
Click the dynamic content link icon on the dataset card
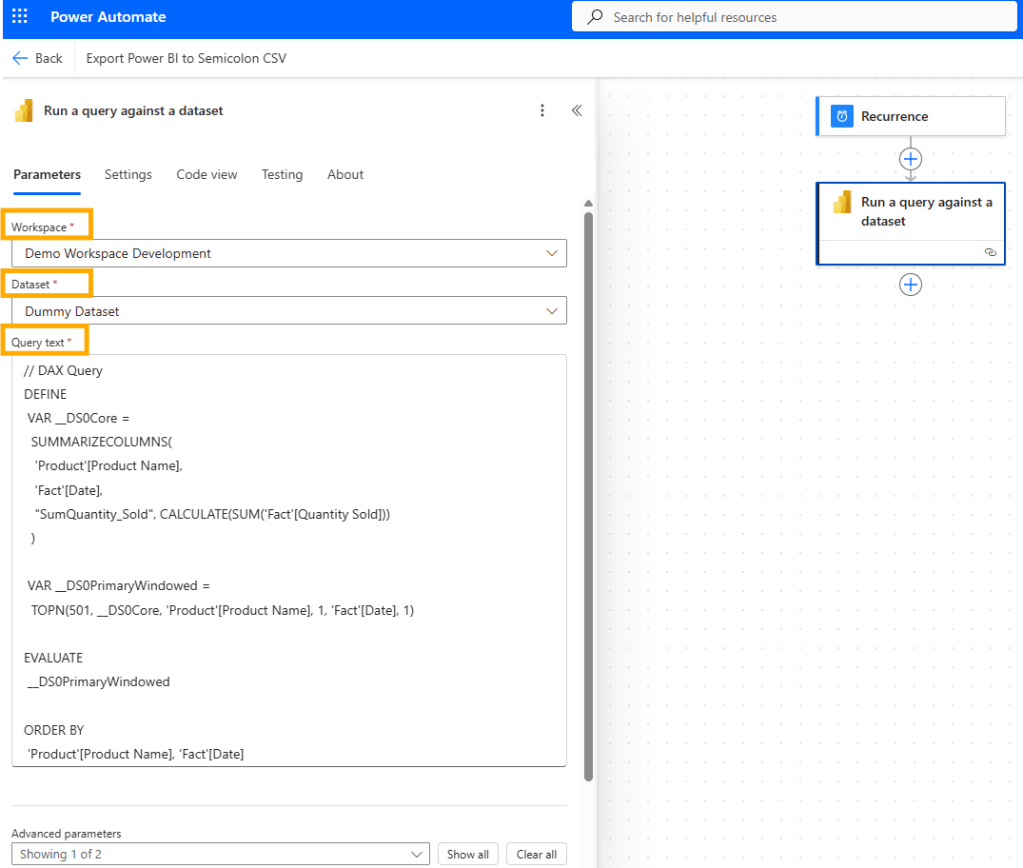tap(991, 253)
